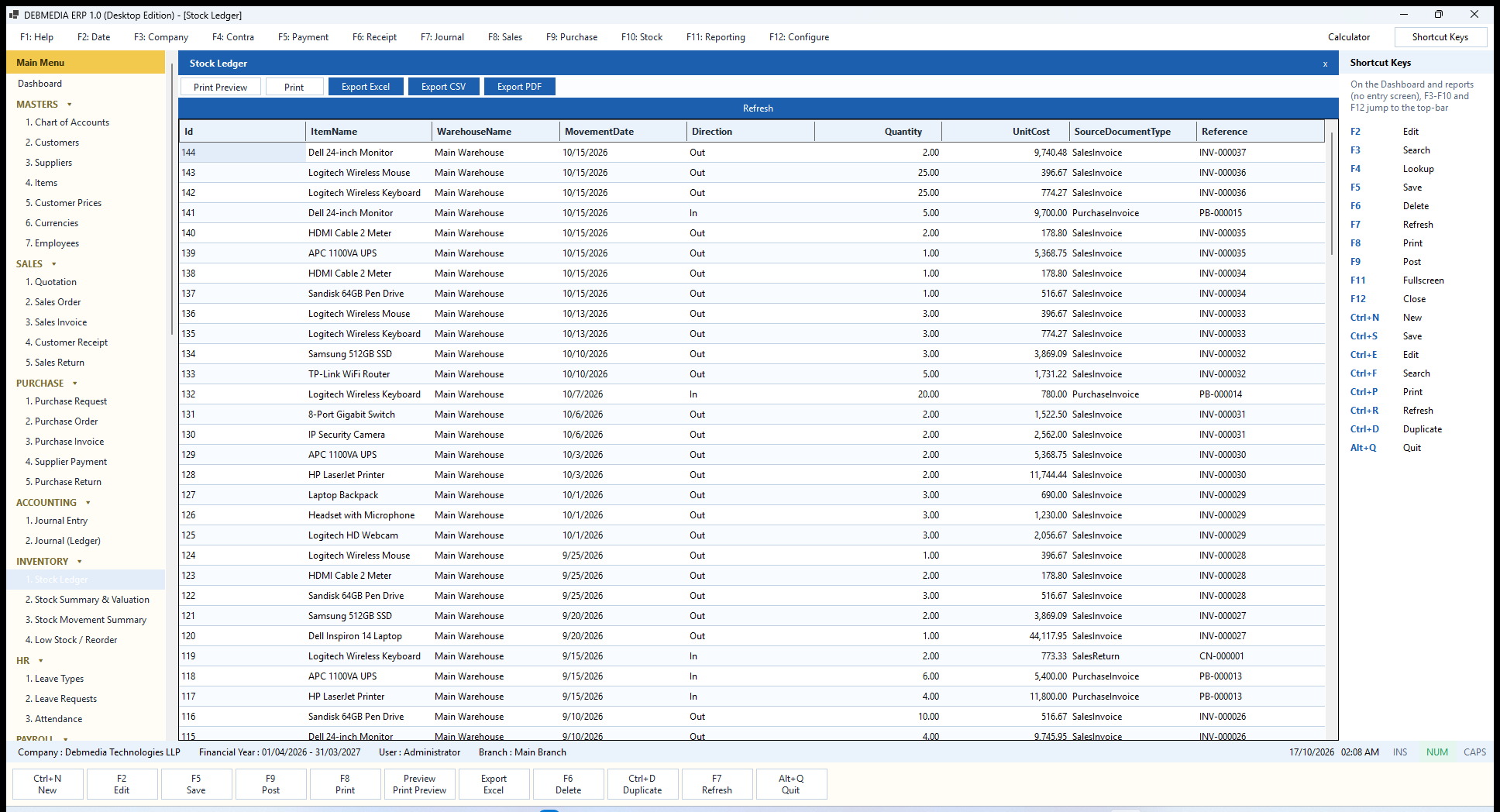
Task: Open the F9: Purchase menu
Action: click(x=572, y=37)
